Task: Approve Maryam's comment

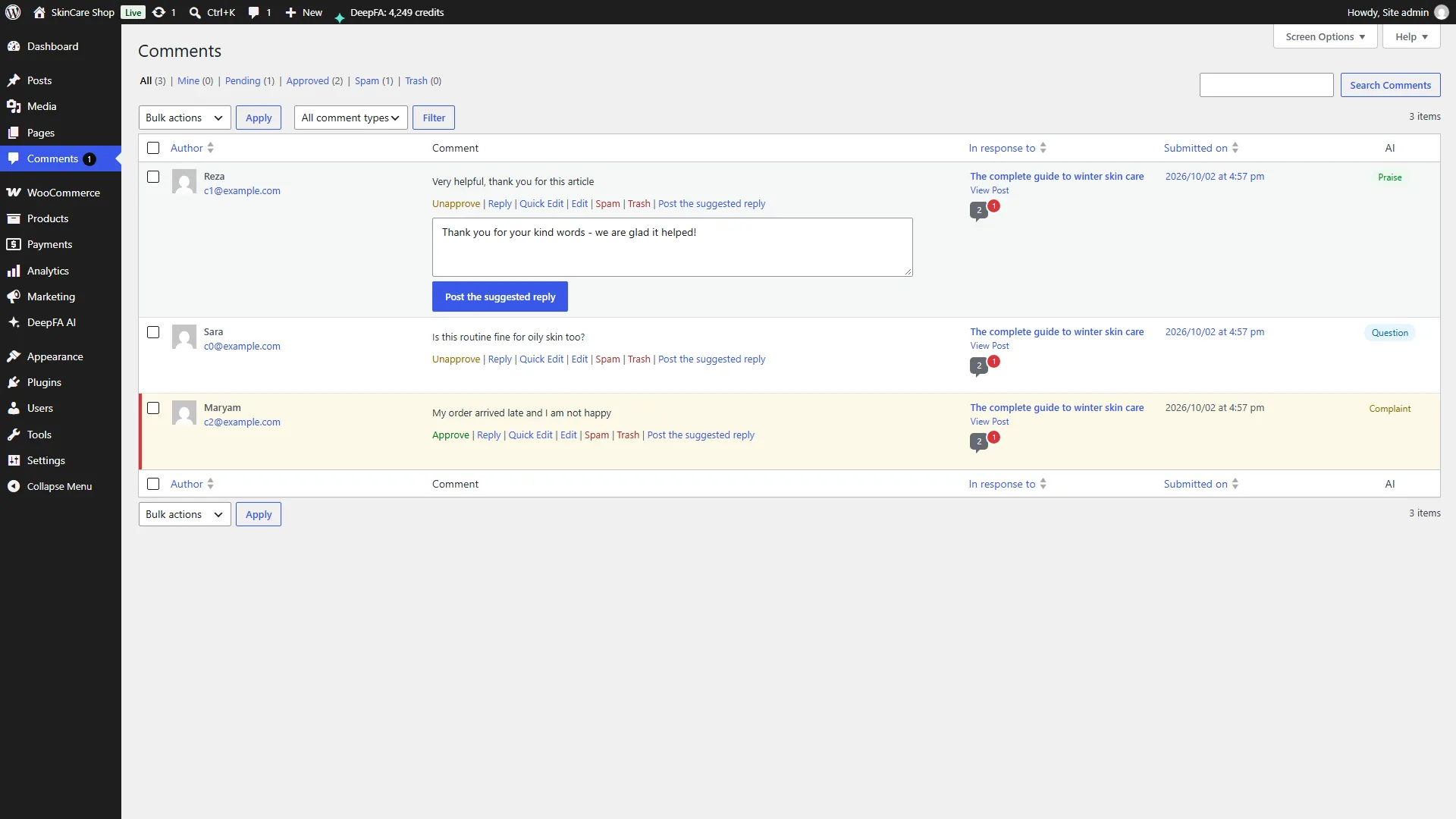Action: (x=450, y=435)
